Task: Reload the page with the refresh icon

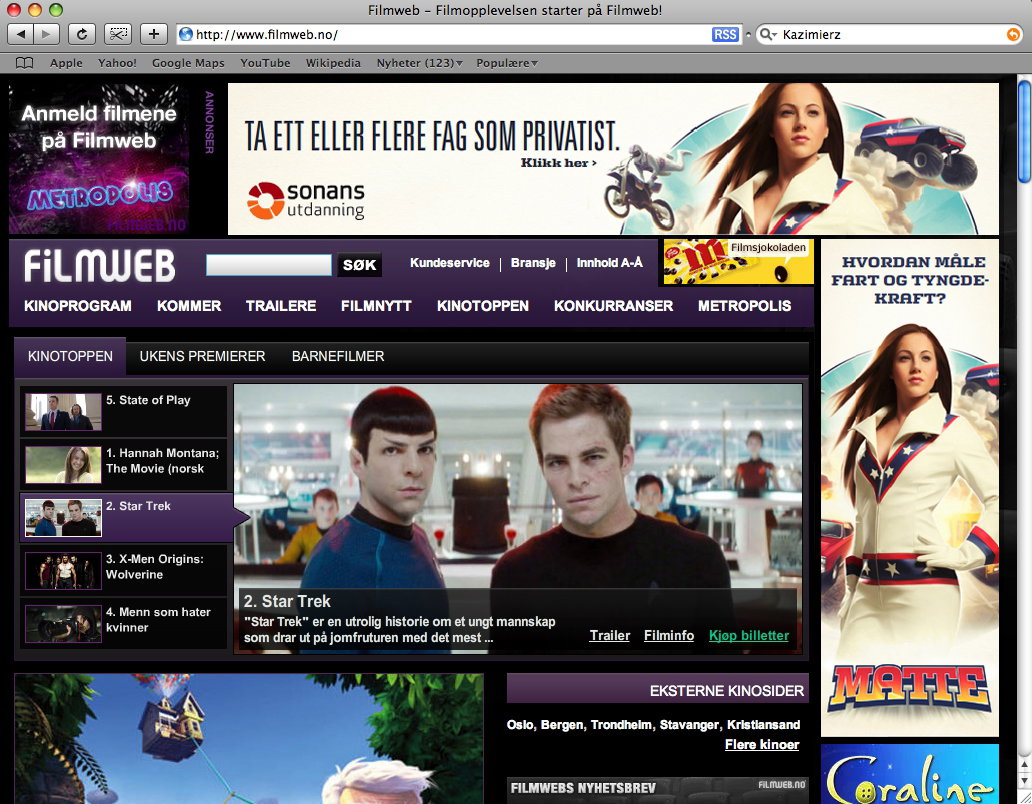Action: pyautogui.click(x=82, y=34)
